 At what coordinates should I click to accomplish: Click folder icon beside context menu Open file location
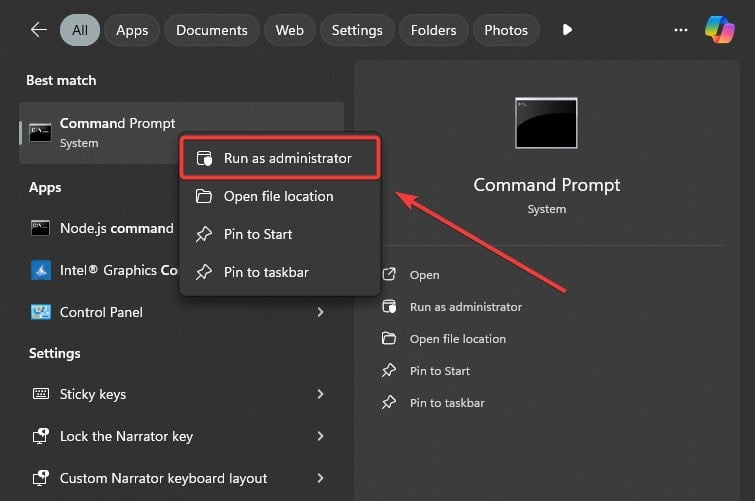[x=204, y=196]
